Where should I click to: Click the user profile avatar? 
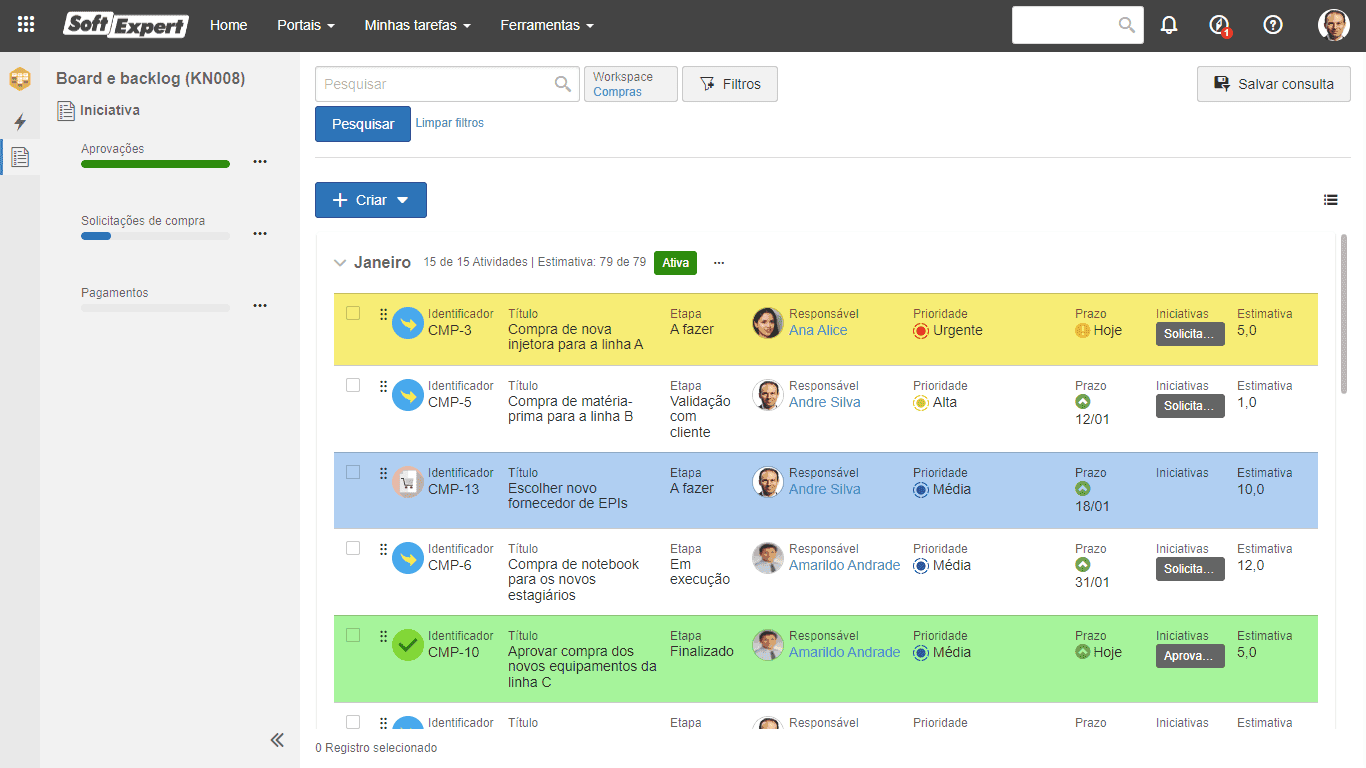tap(1333, 25)
